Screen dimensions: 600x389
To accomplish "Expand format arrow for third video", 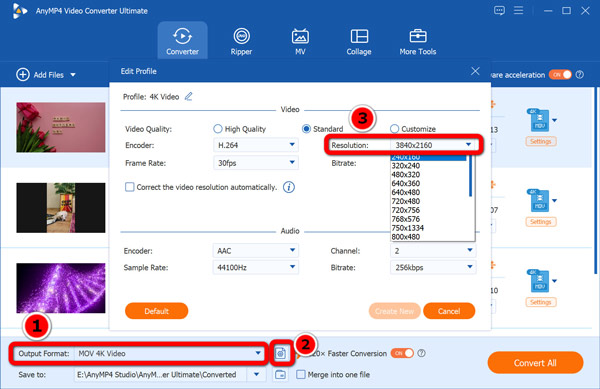I will [554, 282].
